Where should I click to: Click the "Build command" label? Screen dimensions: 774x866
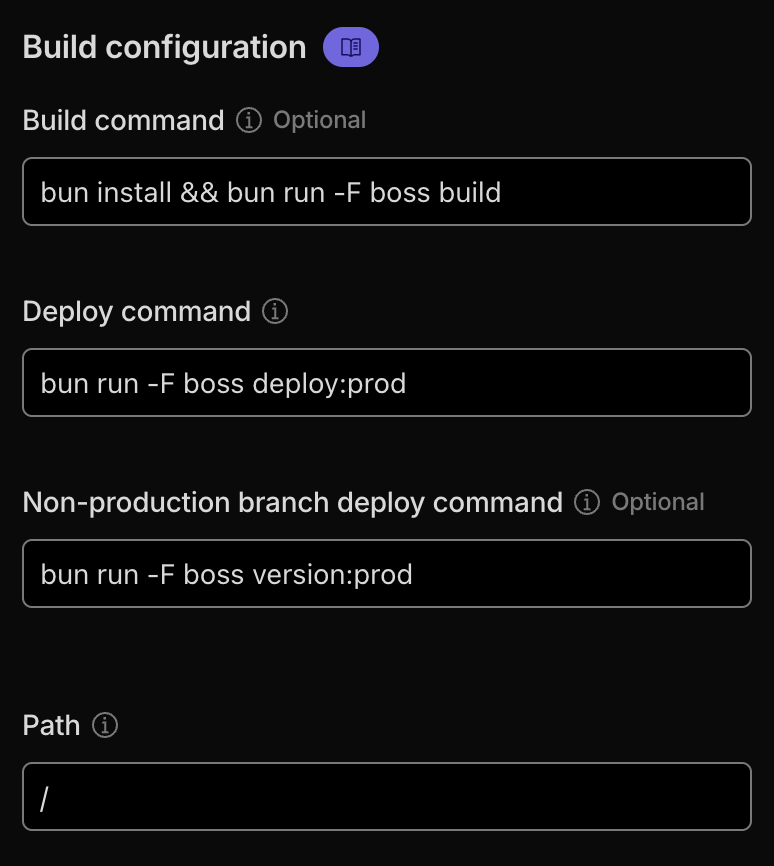pos(123,121)
